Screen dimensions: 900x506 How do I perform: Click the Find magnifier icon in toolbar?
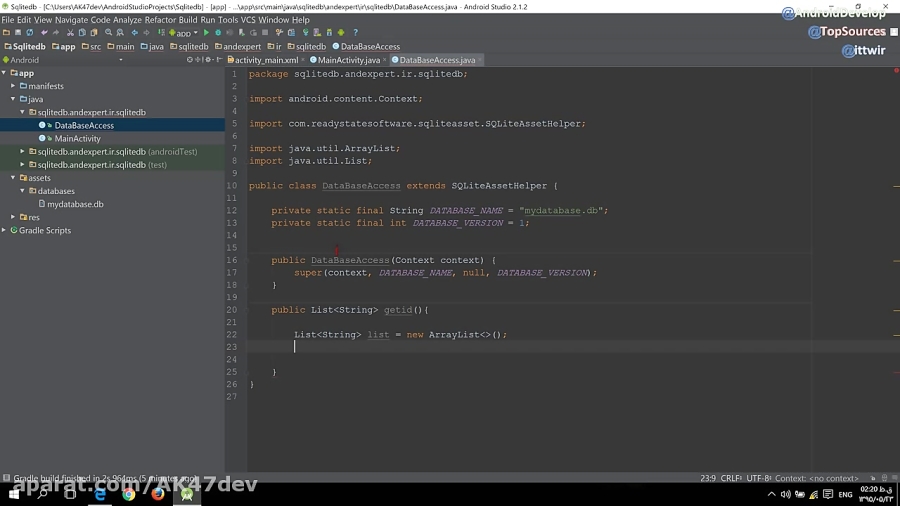pos(108,33)
